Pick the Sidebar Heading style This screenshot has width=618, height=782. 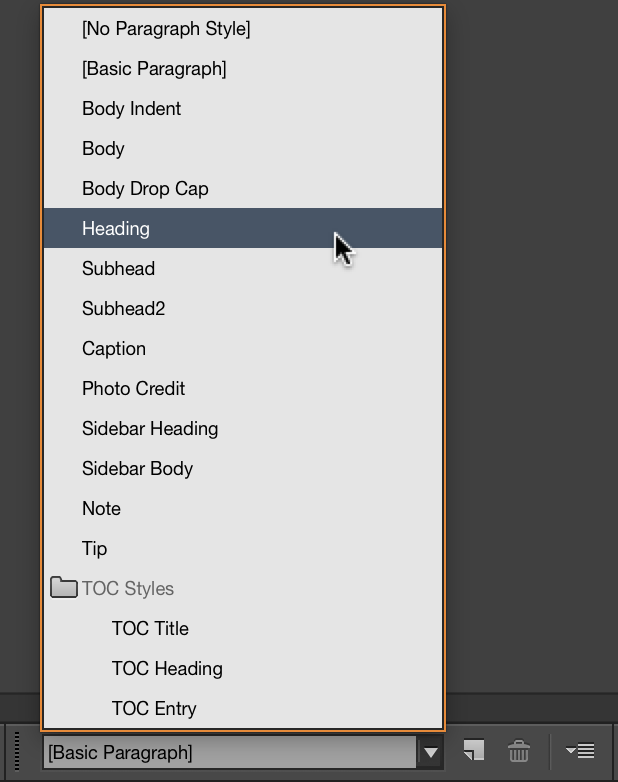coord(150,429)
